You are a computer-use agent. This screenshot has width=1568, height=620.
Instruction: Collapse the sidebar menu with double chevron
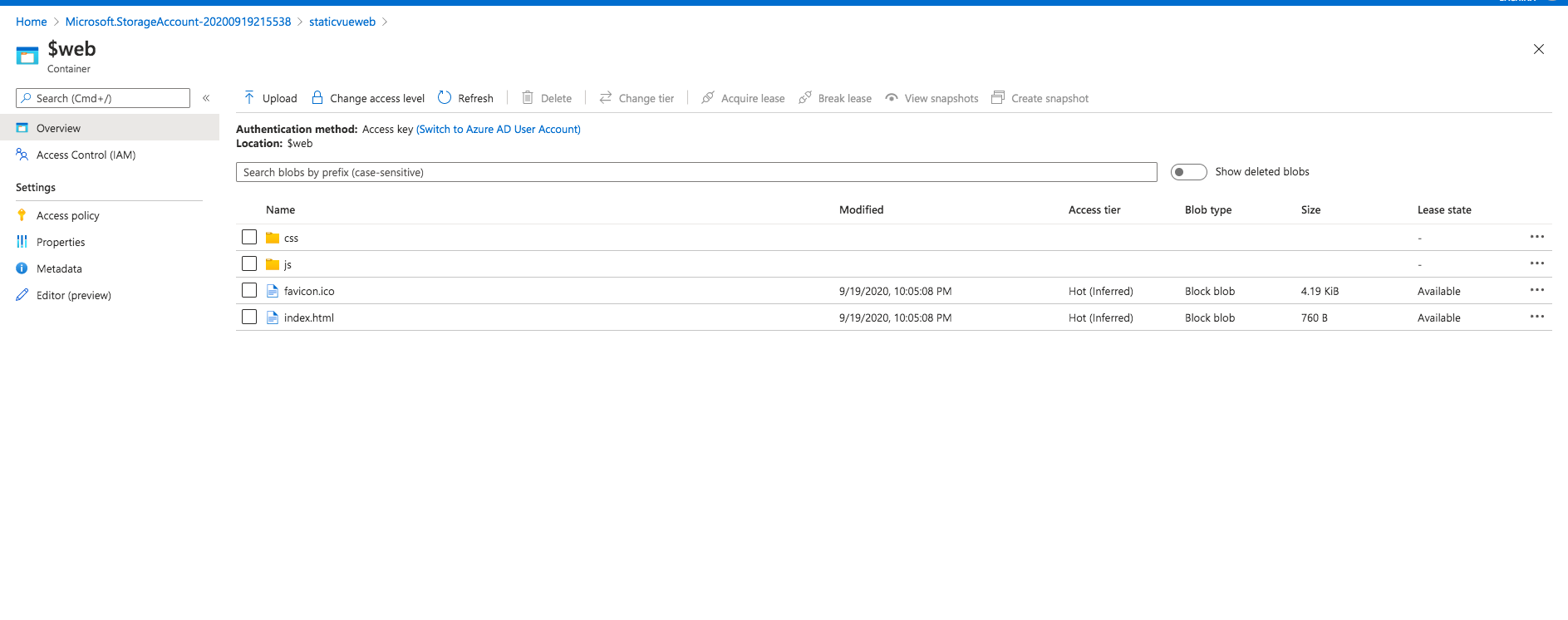[x=206, y=98]
